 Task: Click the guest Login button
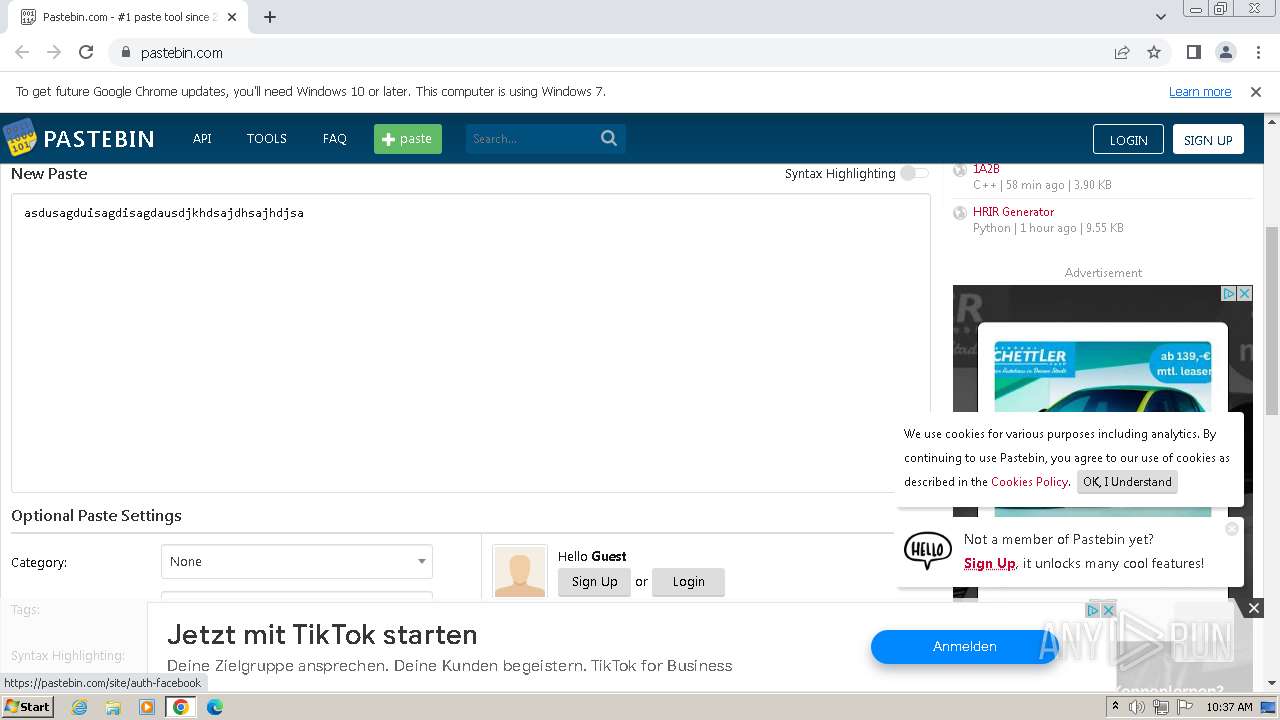tap(688, 582)
